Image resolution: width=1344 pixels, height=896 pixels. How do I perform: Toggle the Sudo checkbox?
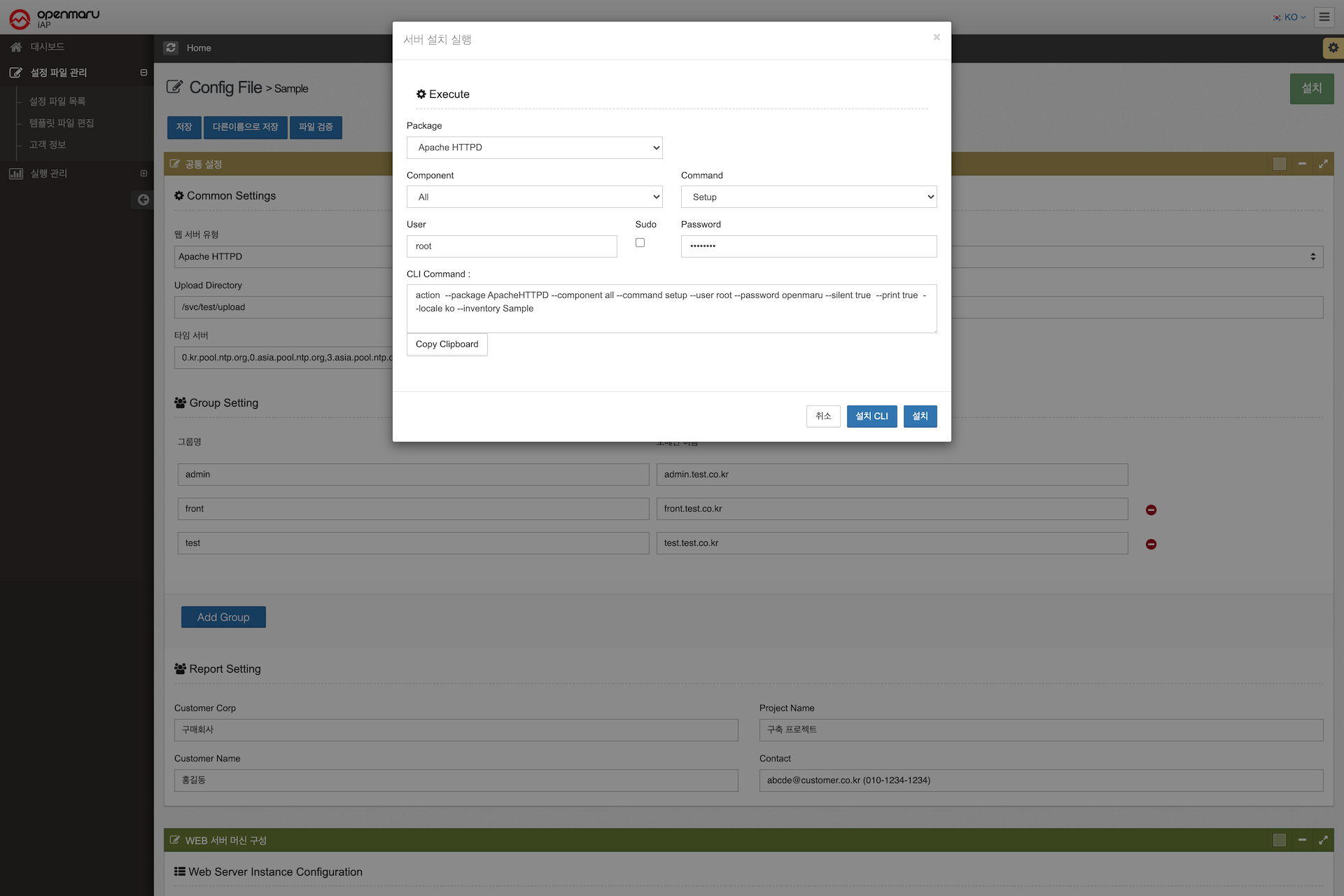coord(640,243)
